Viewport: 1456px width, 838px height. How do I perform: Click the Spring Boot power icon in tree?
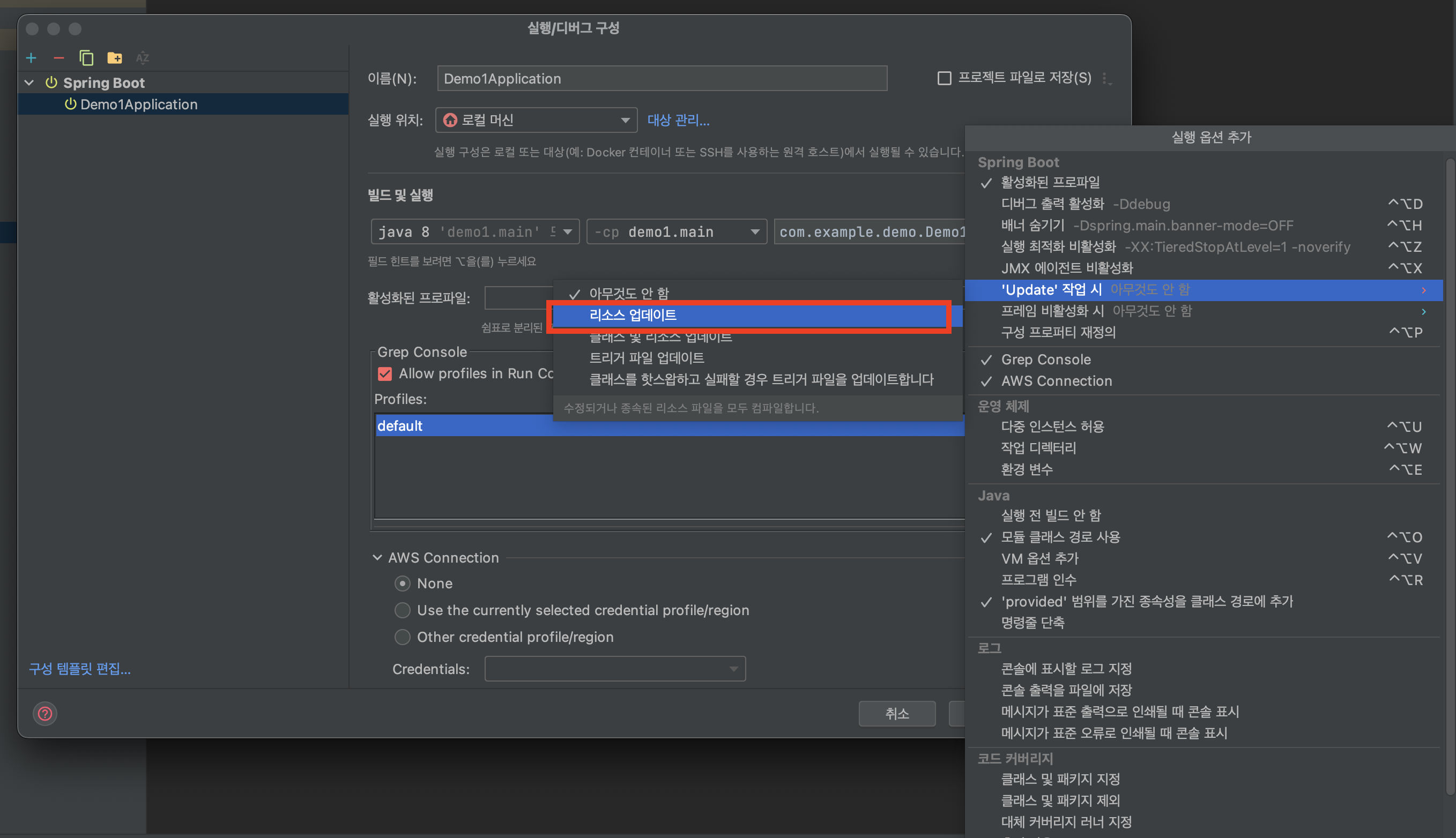51,83
